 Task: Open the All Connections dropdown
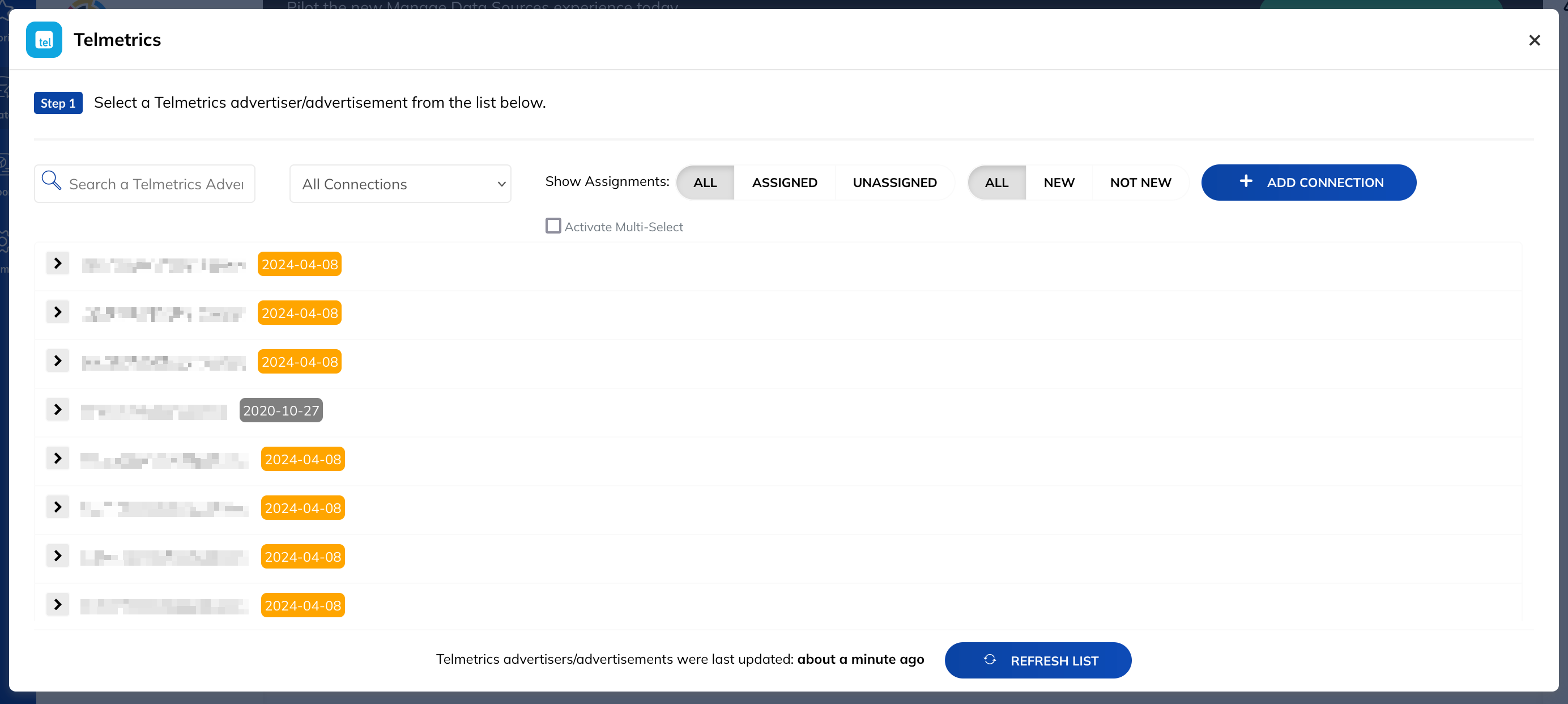click(400, 184)
